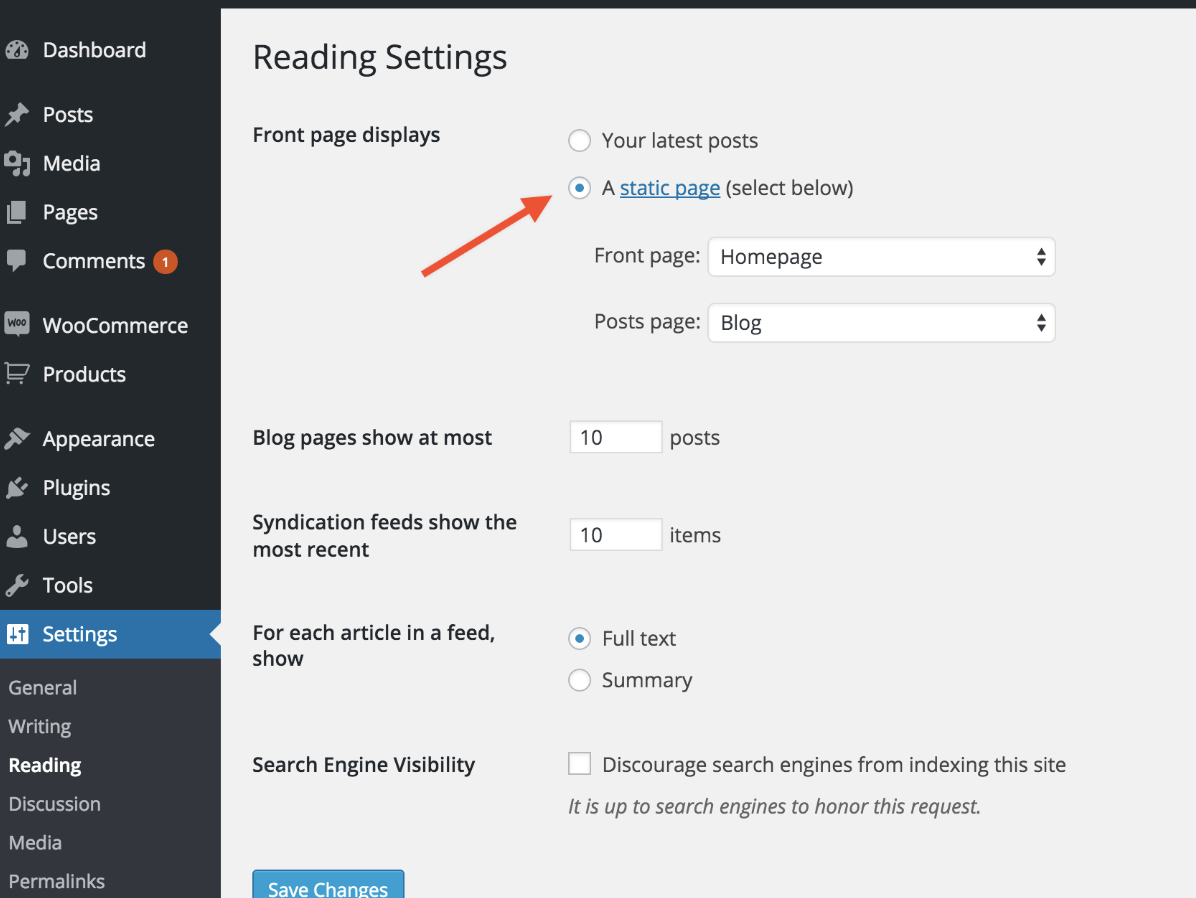Click the Appearance paintbrush icon

pos(17,439)
